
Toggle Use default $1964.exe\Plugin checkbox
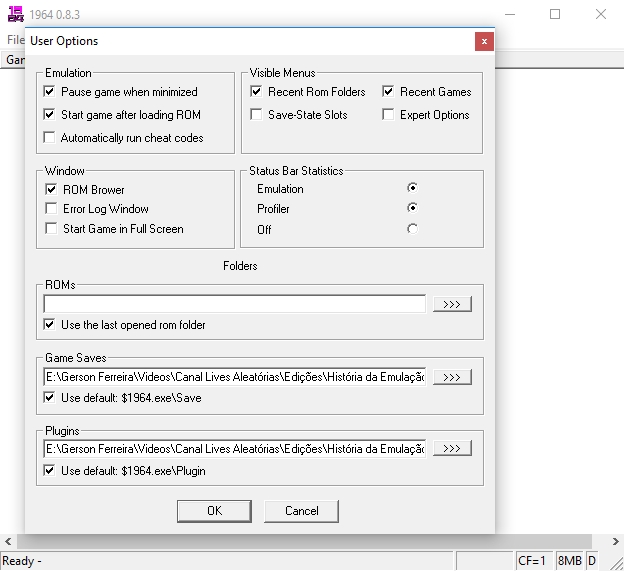(49, 470)
